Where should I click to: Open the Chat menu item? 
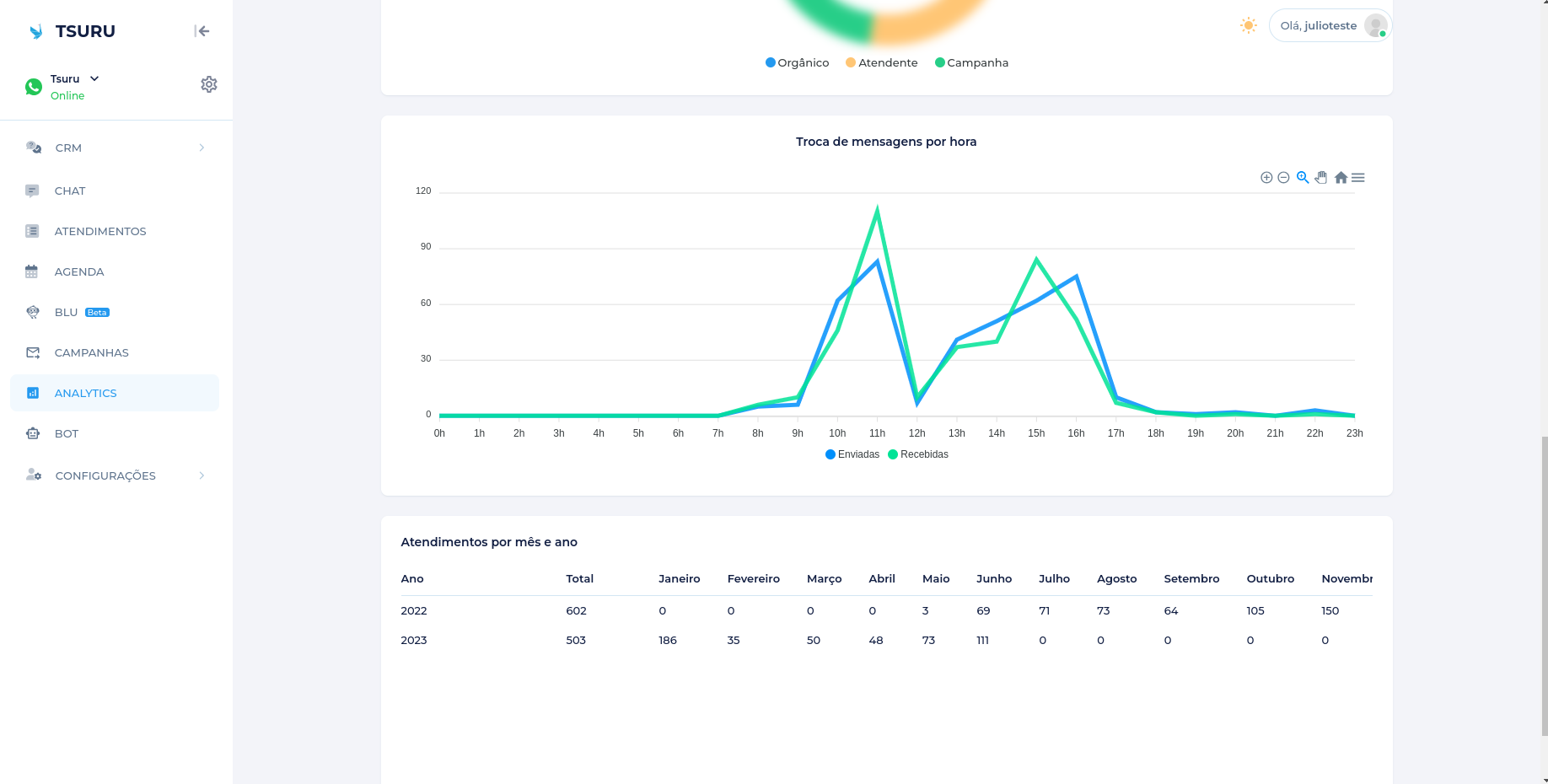pos(70,191)
